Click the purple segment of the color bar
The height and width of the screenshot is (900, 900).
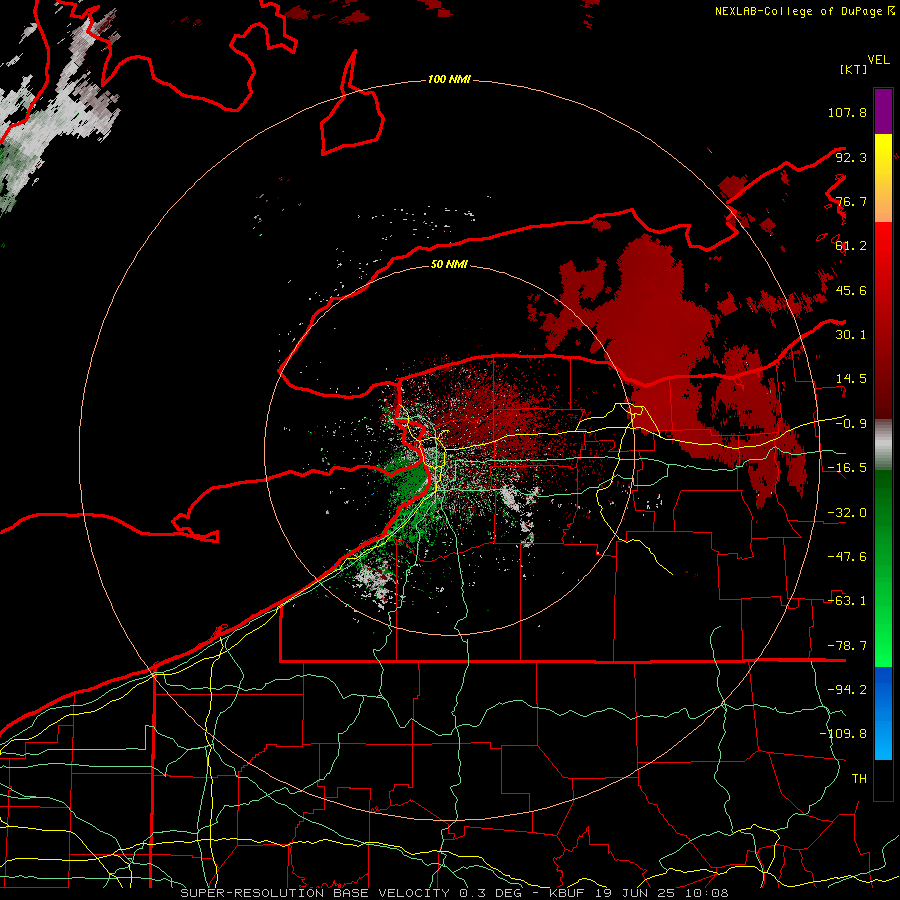(x=883, y=111)
